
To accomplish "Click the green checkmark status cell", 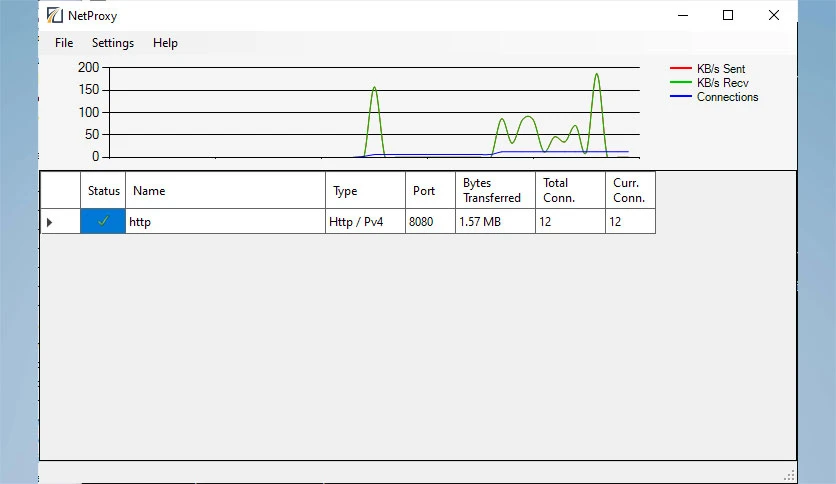I will click(103, 221).
